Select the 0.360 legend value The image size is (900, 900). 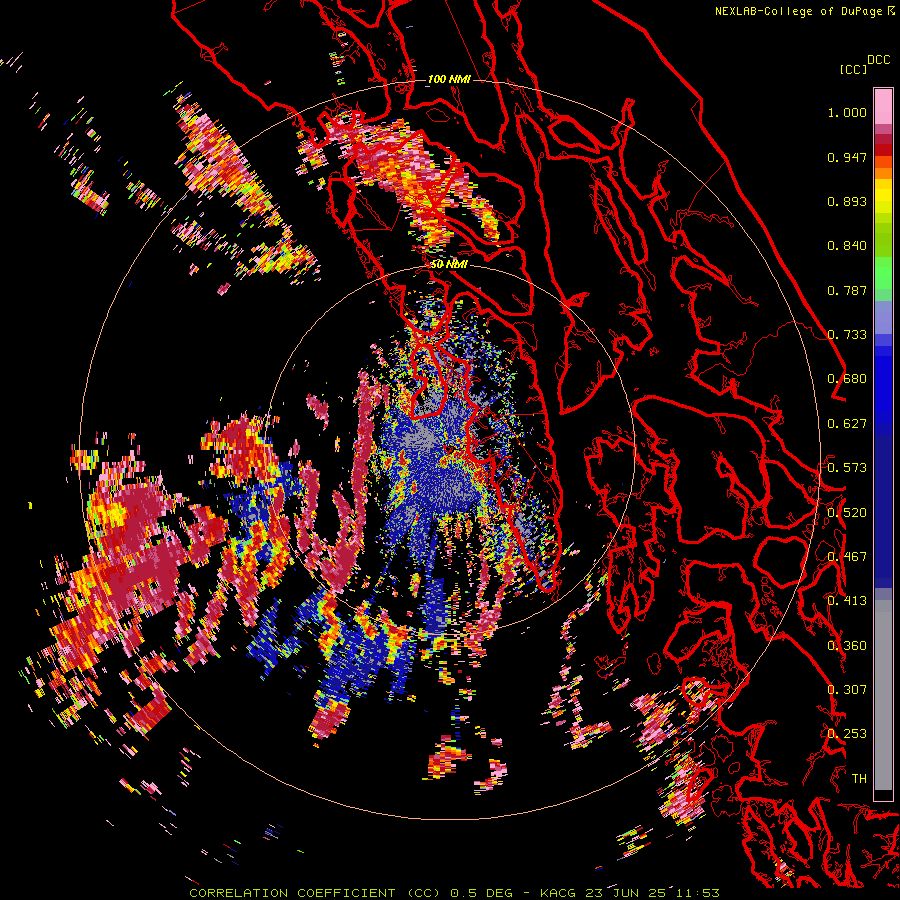click(x=847, y=646)
